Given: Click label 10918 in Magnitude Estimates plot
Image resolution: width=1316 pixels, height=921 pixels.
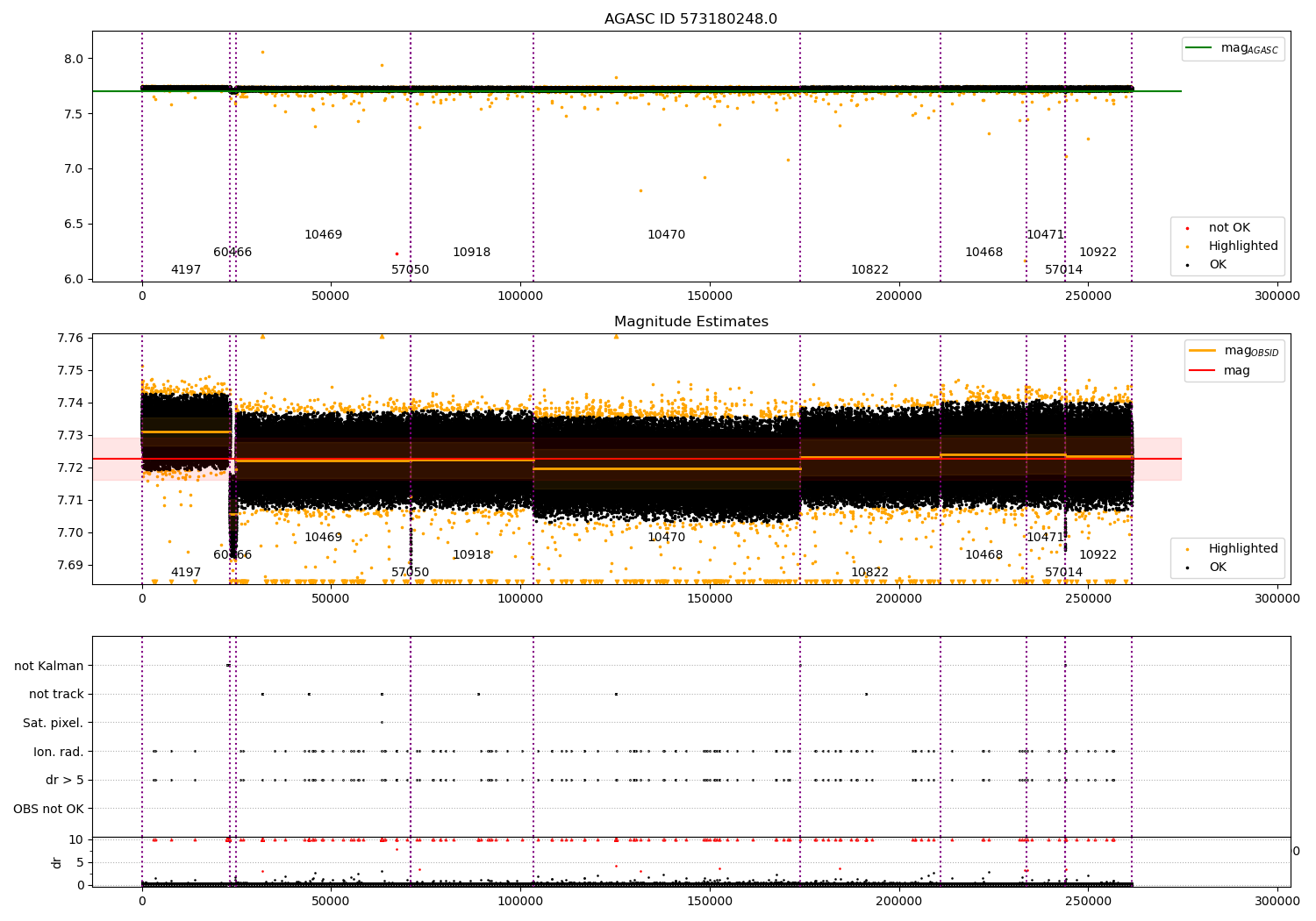Looking at the screenshot, I should pos(471,555).
